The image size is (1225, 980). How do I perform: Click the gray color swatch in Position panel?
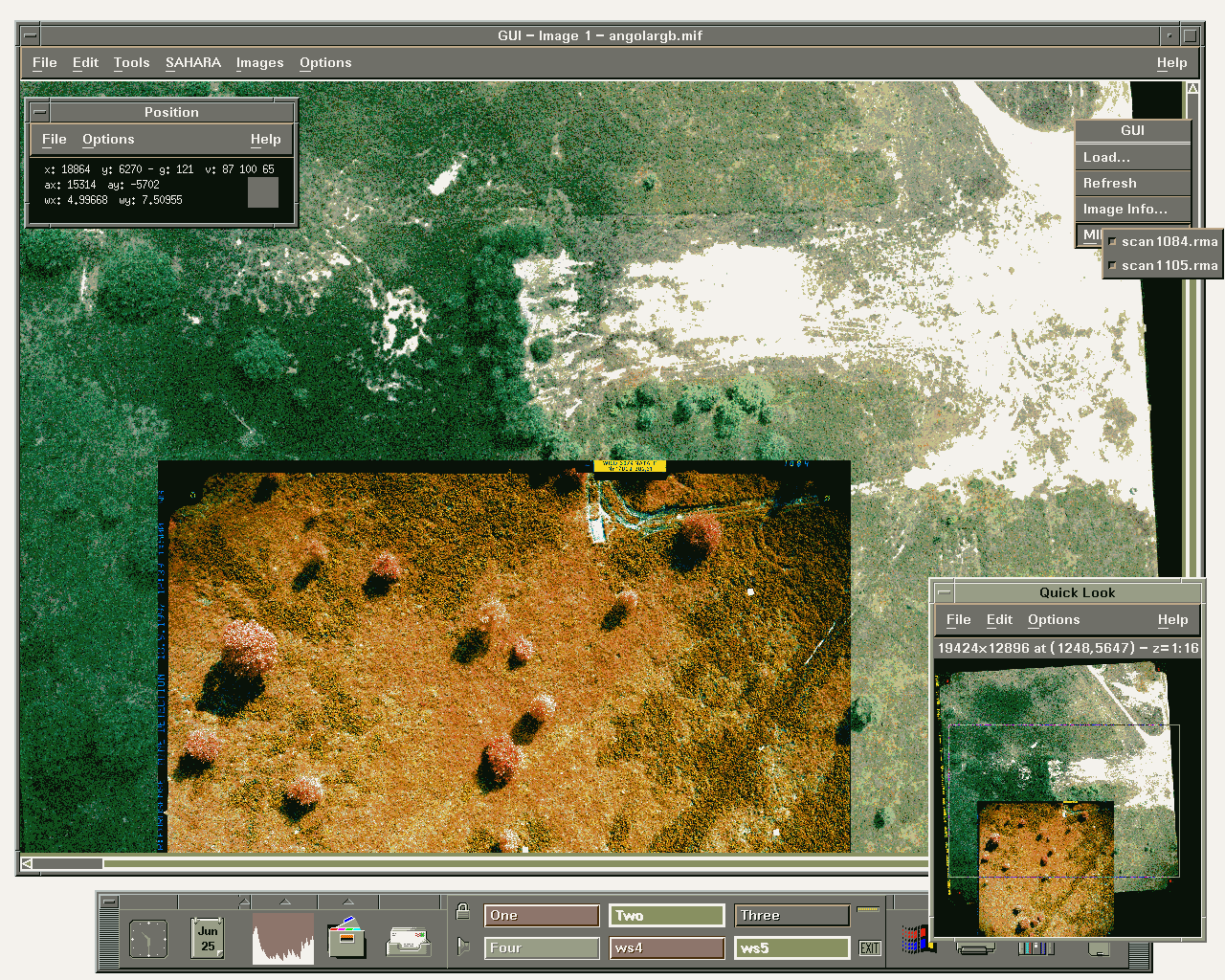262,192
